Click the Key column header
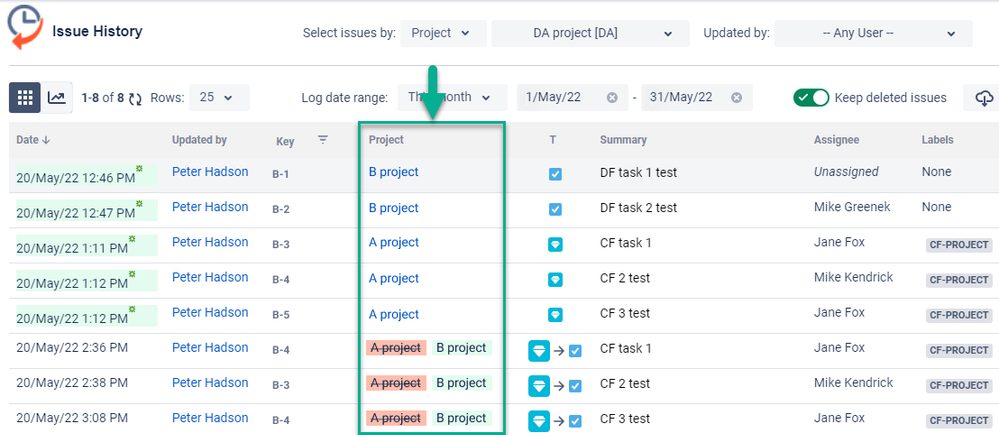Viewport: 999px width, 435px height. coord(285,141)
